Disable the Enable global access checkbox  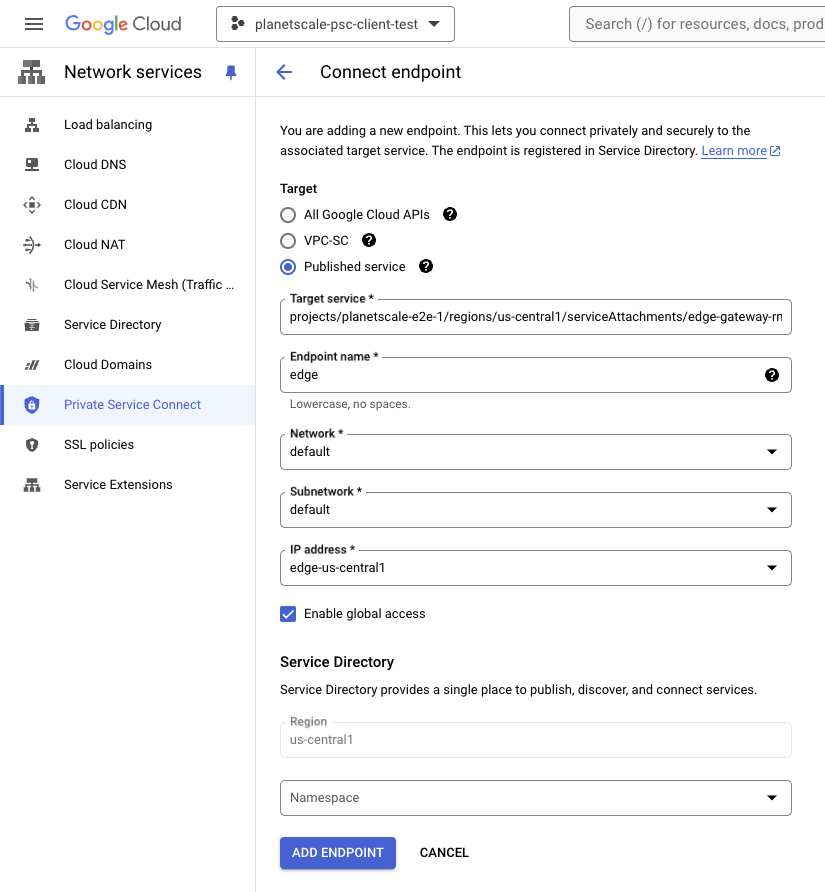(288, 614)
